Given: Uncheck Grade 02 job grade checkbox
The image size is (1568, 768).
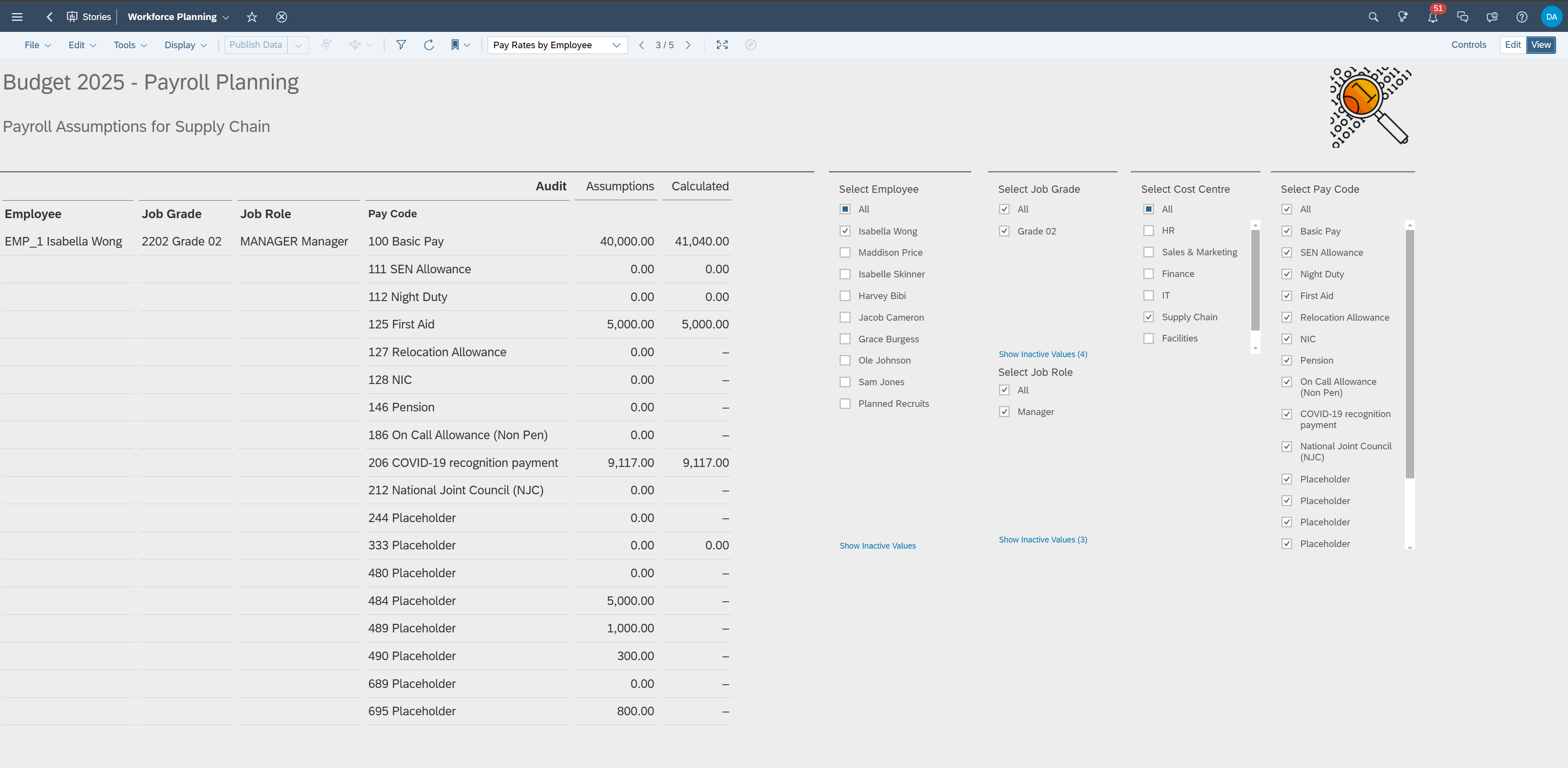Looking at the screenshot, I should tap(1004, 231).
